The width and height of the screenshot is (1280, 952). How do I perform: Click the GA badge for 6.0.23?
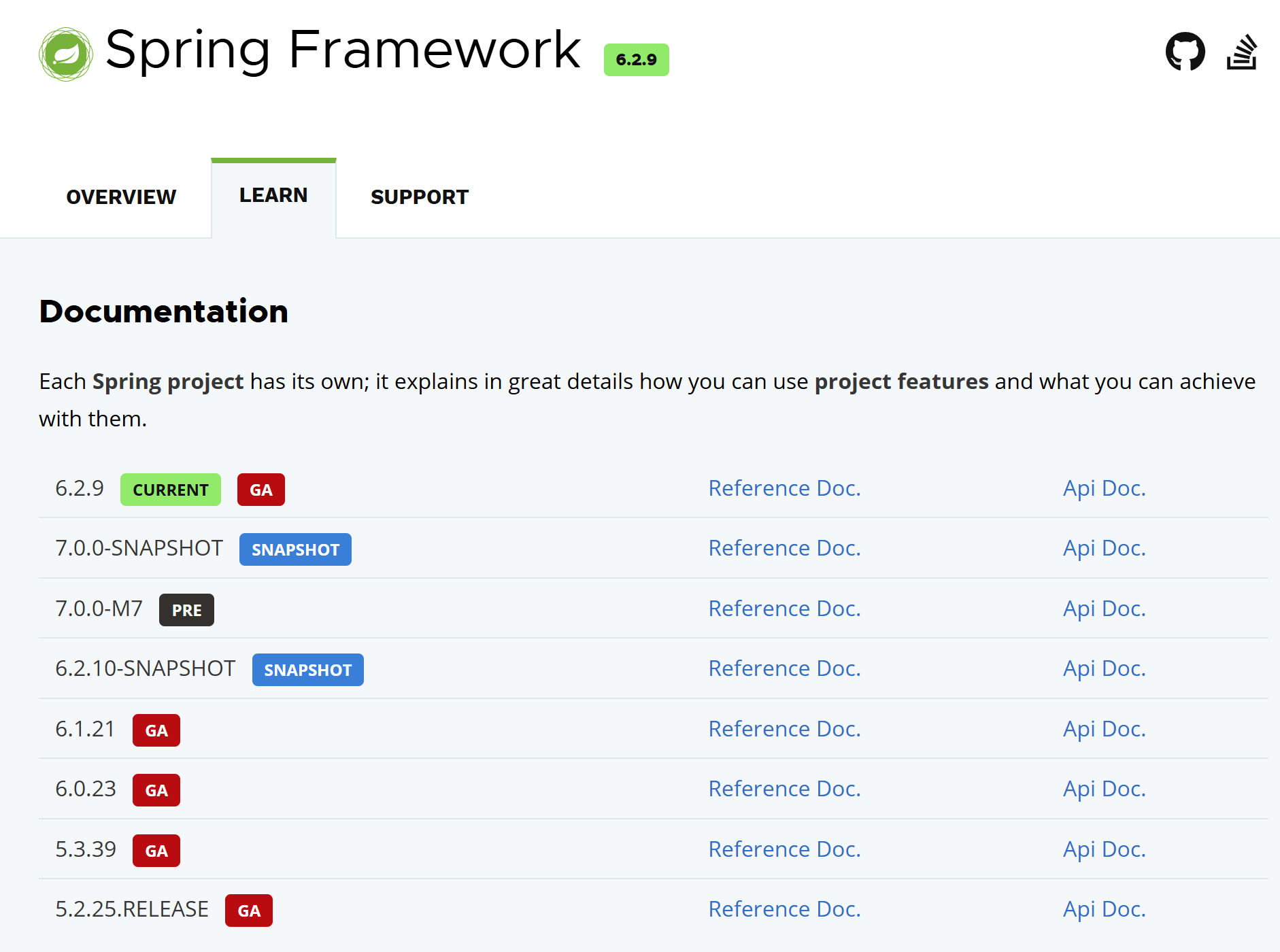(x=156, y=790)
